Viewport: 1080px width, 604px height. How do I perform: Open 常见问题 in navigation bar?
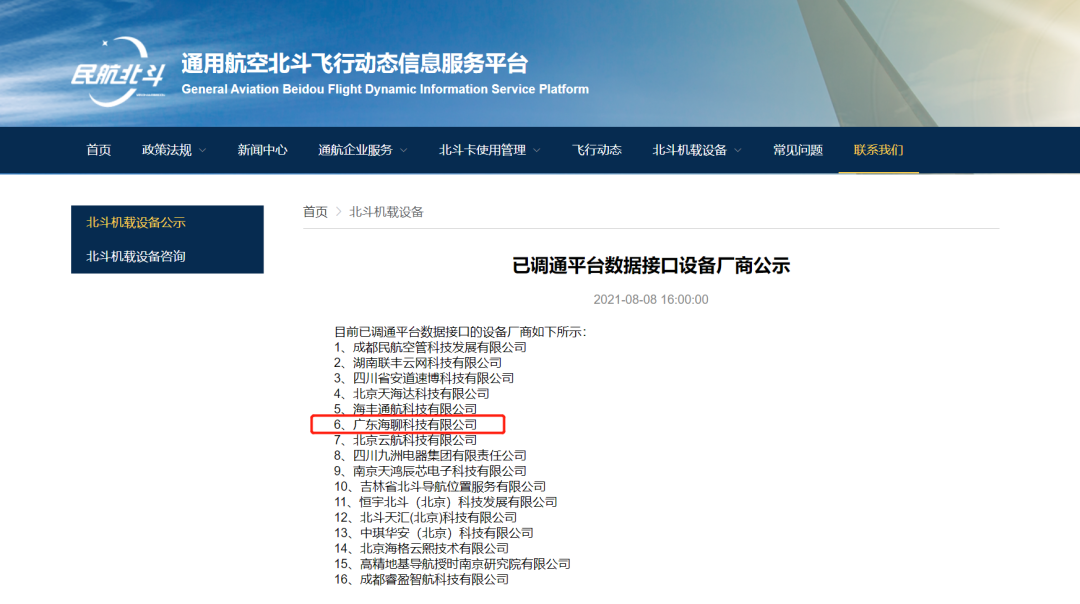[x=798, y=150]
